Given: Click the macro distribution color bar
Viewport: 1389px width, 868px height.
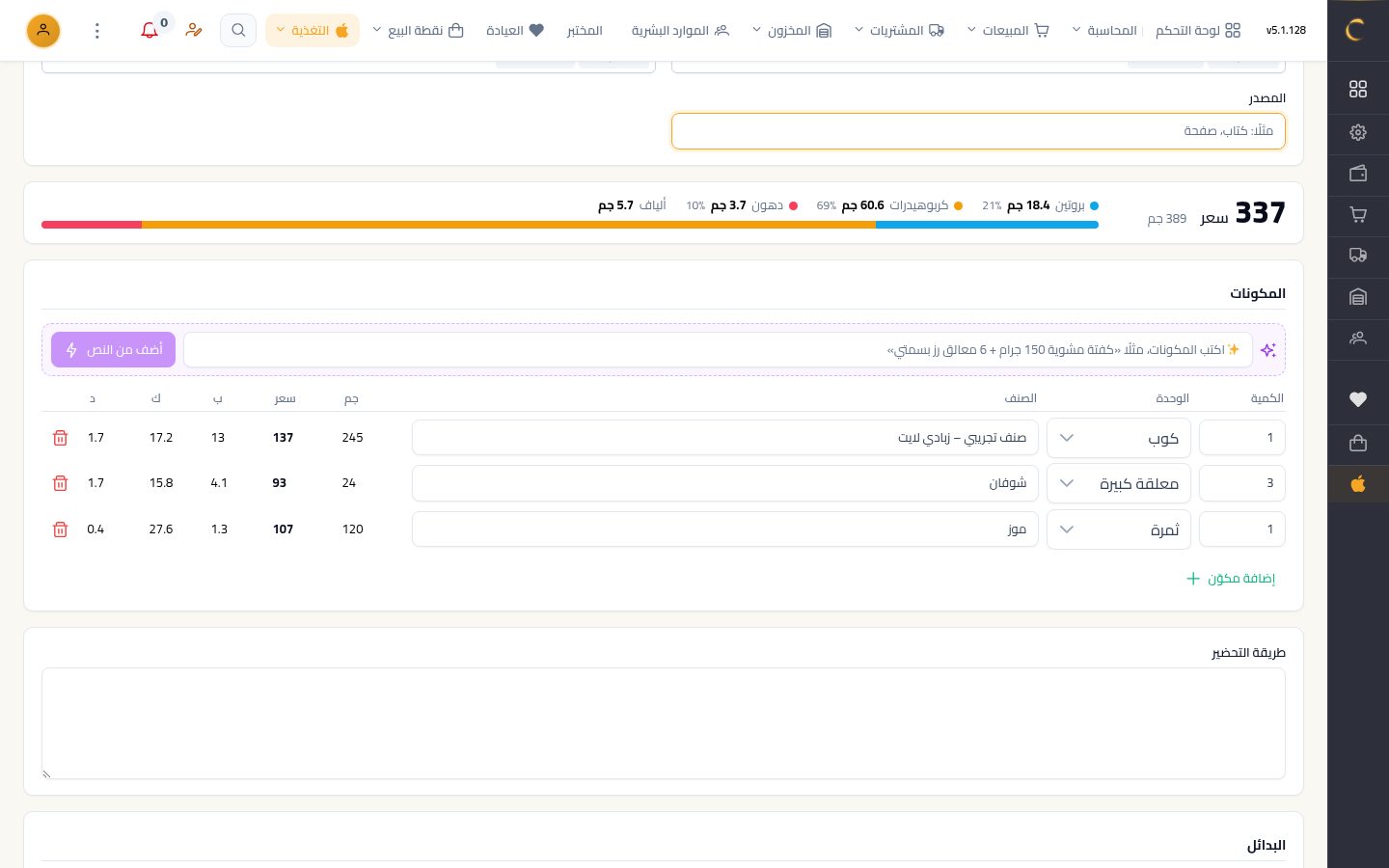Looking at the screenshot, I should pyautogui.click(x=570, y=225).
